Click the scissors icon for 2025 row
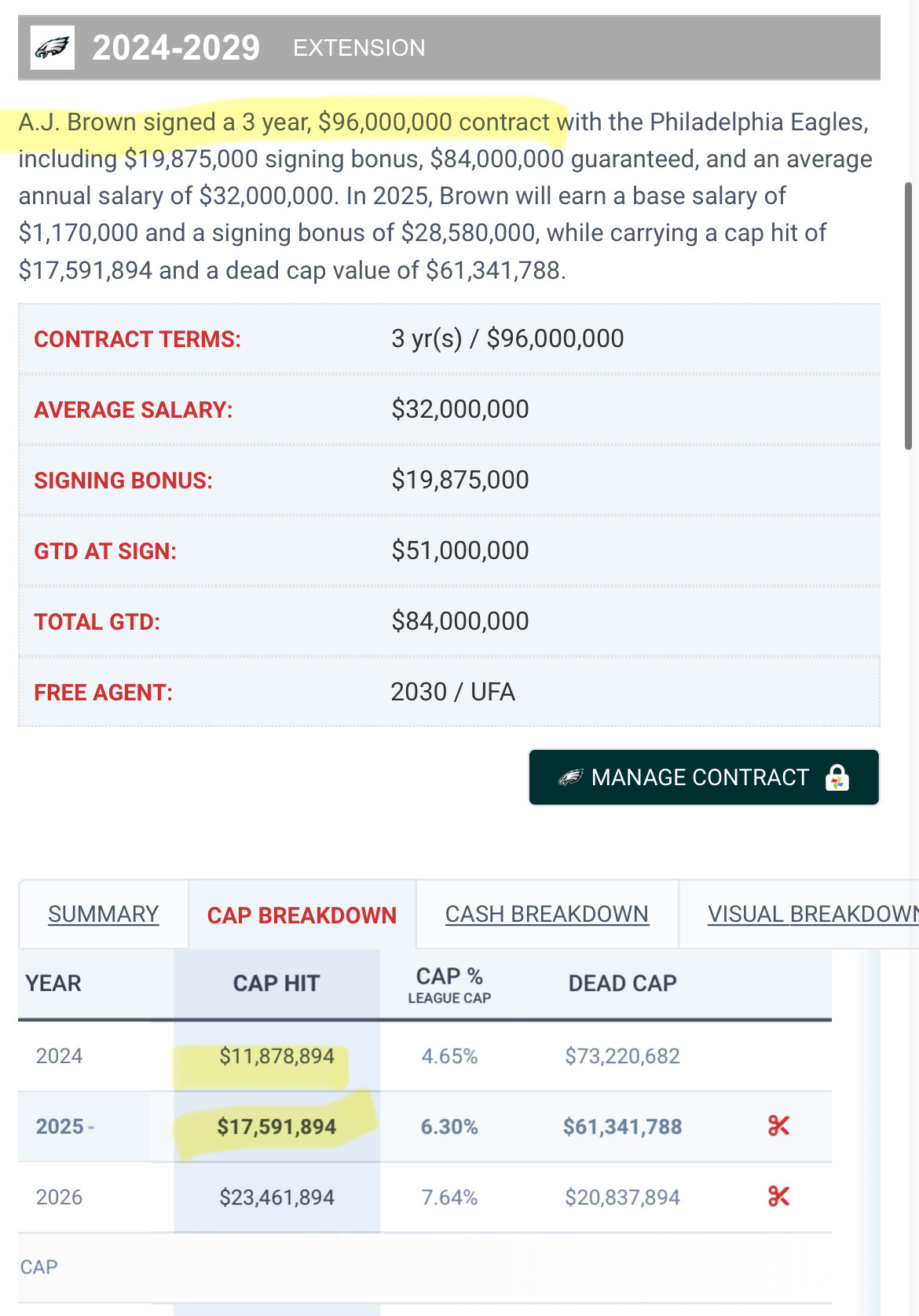Viewport: 919px width, 1316px height. point(778,1126)
